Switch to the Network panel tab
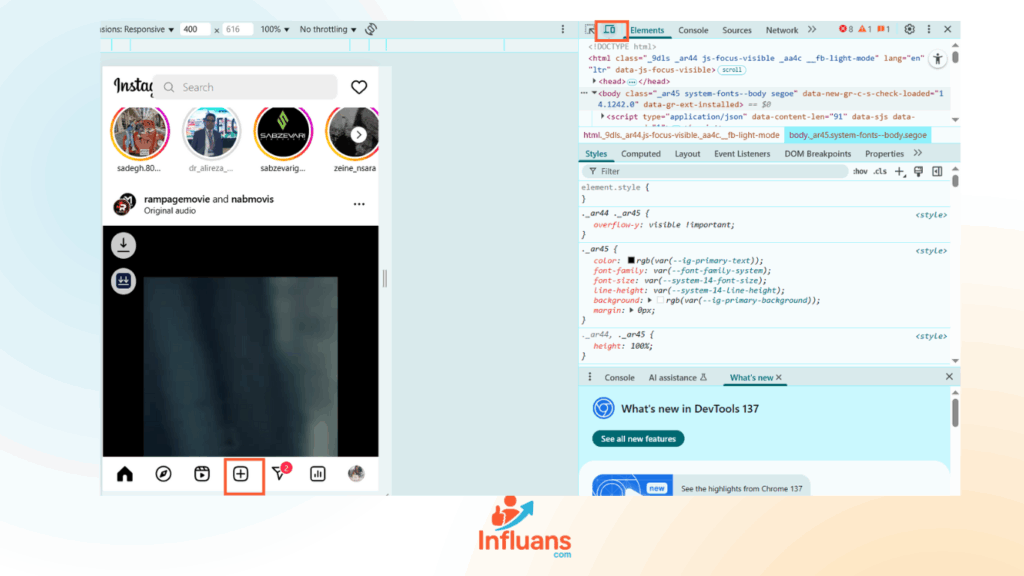Screen dimensions: 1024x576 point(782,30)
